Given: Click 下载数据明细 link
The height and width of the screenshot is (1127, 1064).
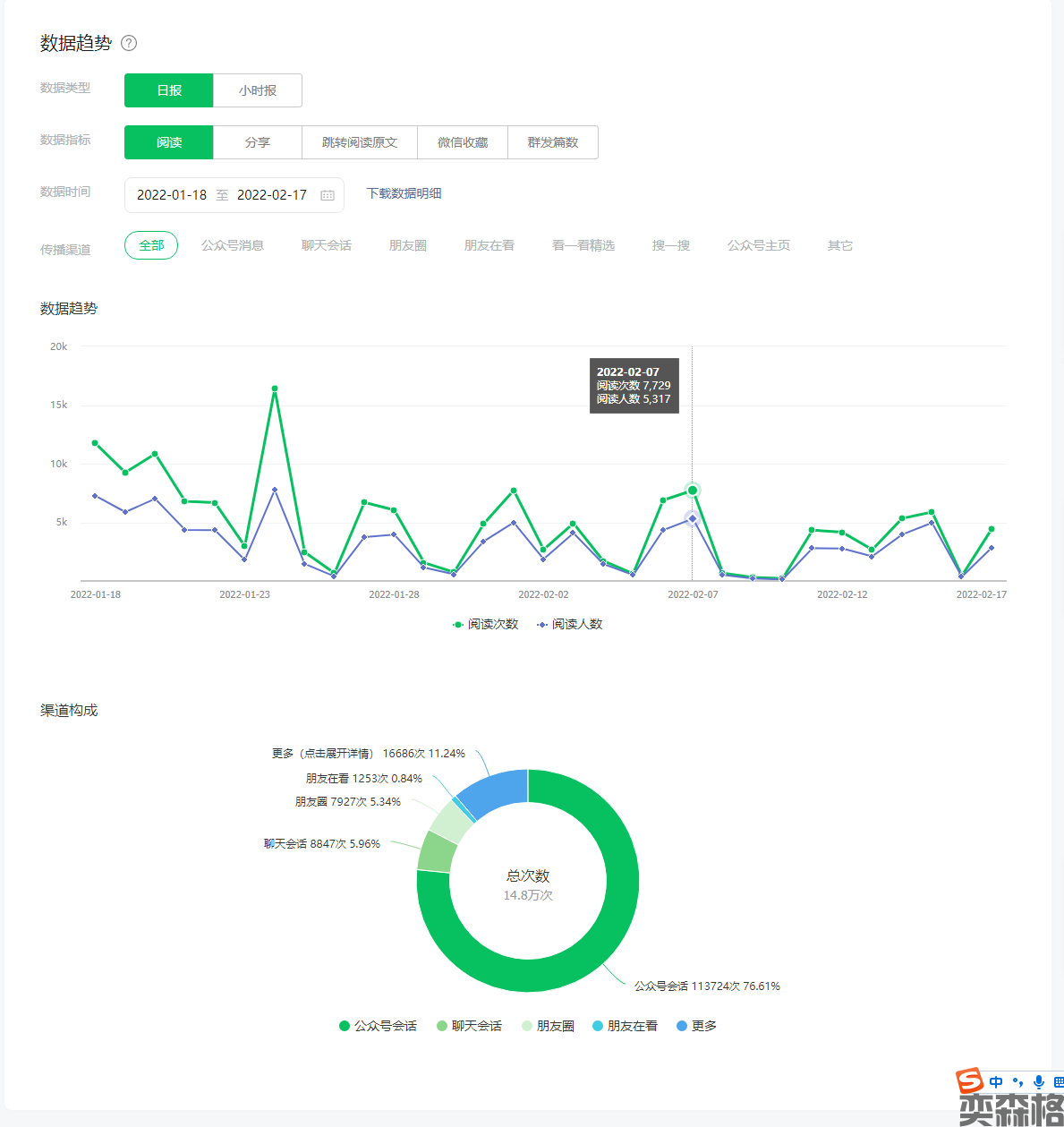Looking at the screenshot, I should point(404,193).
